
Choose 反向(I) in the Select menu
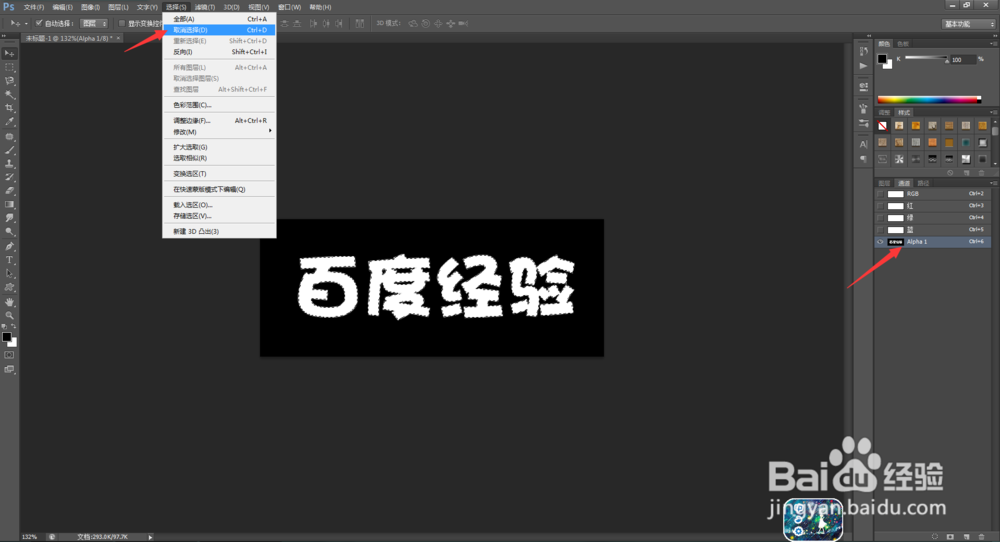[219, 52]
